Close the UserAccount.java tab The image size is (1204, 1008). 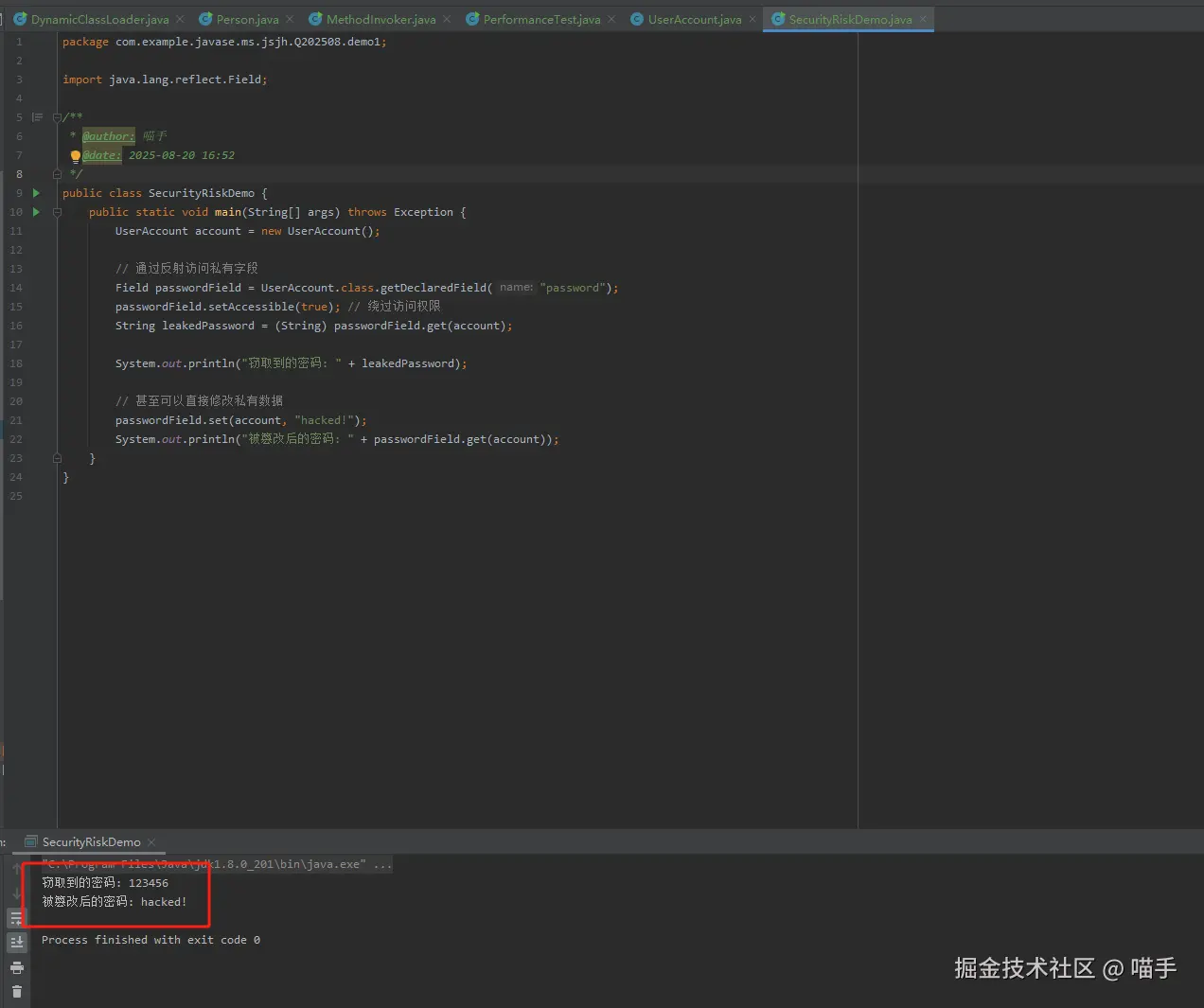pos(752,19)
